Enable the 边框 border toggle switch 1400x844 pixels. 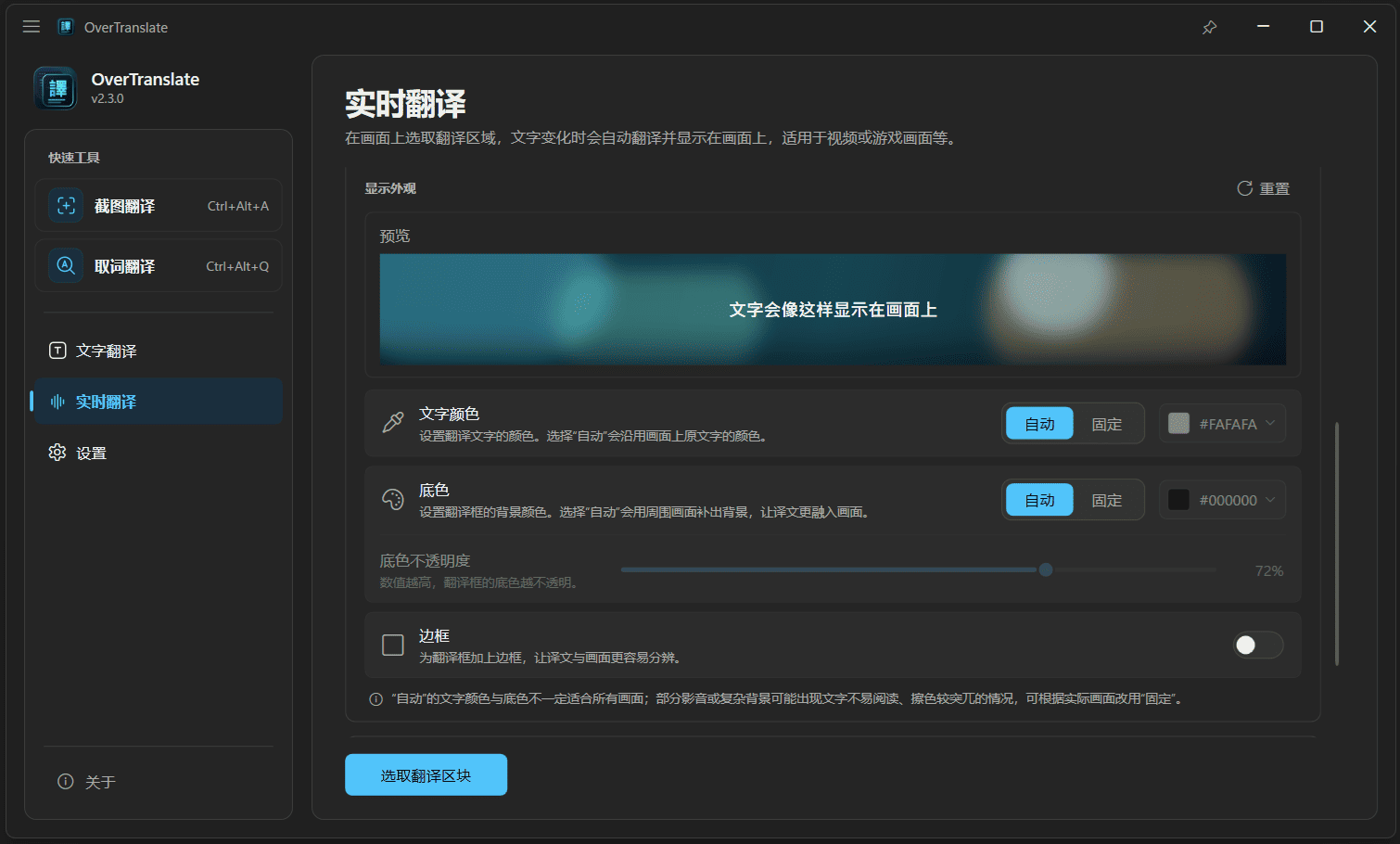pyautogui.click(x=1258, y=645)
